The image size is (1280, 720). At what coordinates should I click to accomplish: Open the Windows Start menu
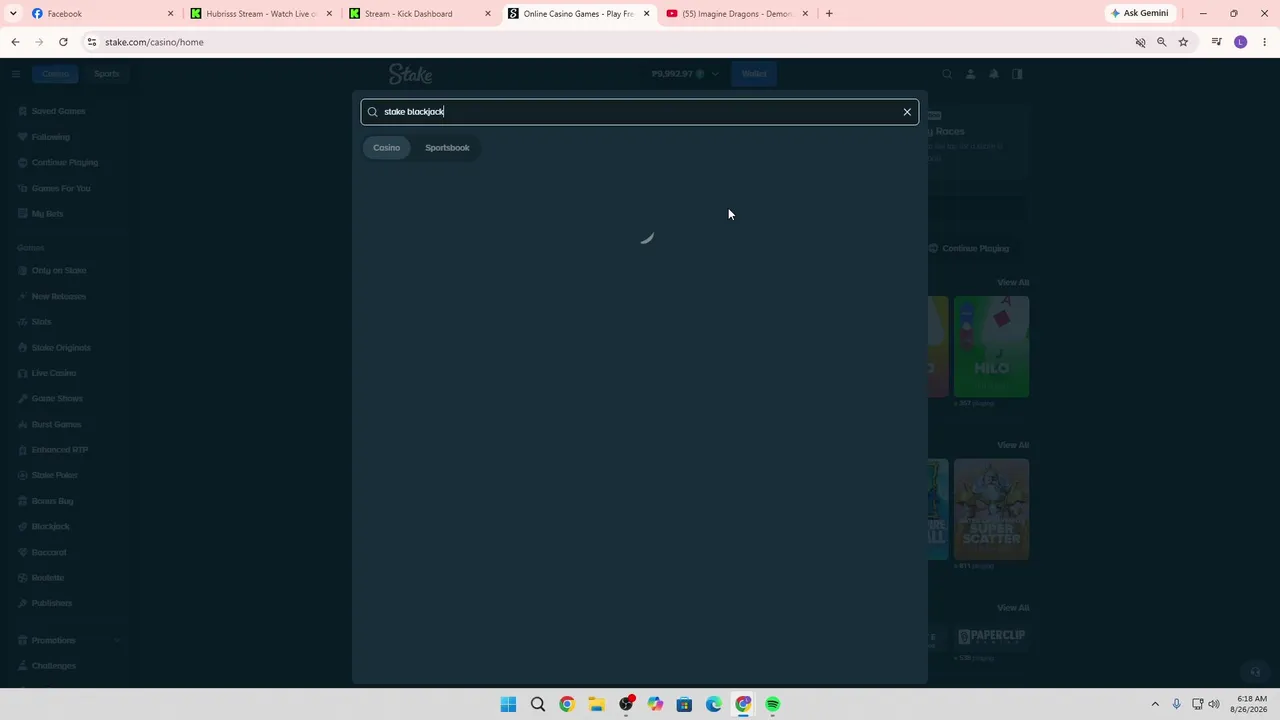coord(508,704)
